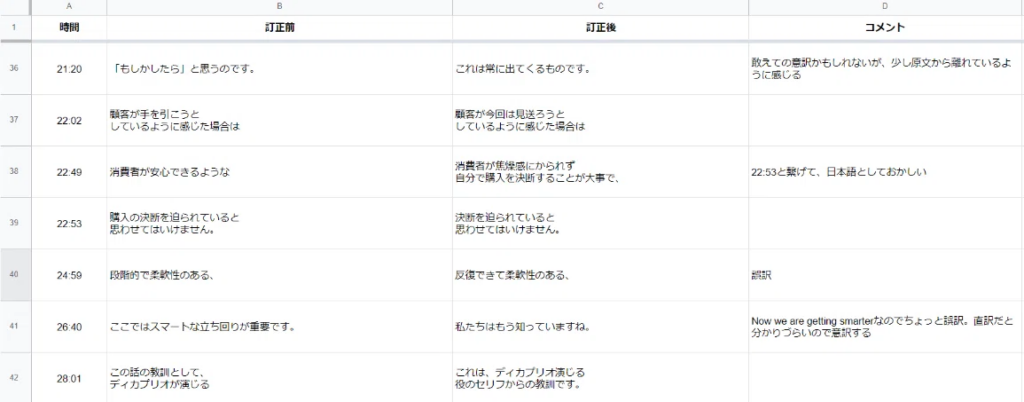The width and height of the screenshot is (1024, 402).
Task: Click the 訂正前 header cell
Action: pos(280,28)
